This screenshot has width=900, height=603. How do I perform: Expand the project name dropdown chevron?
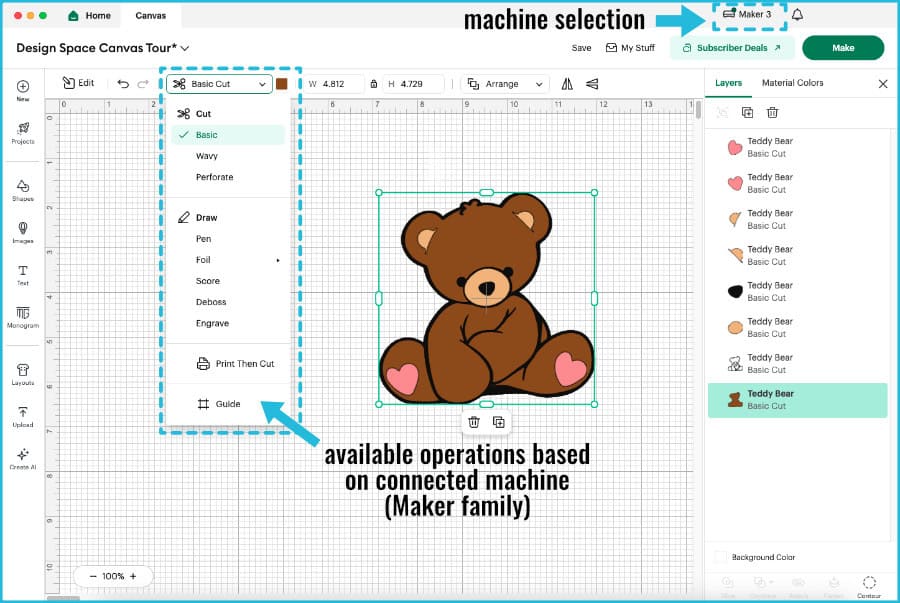pos(185,48)
